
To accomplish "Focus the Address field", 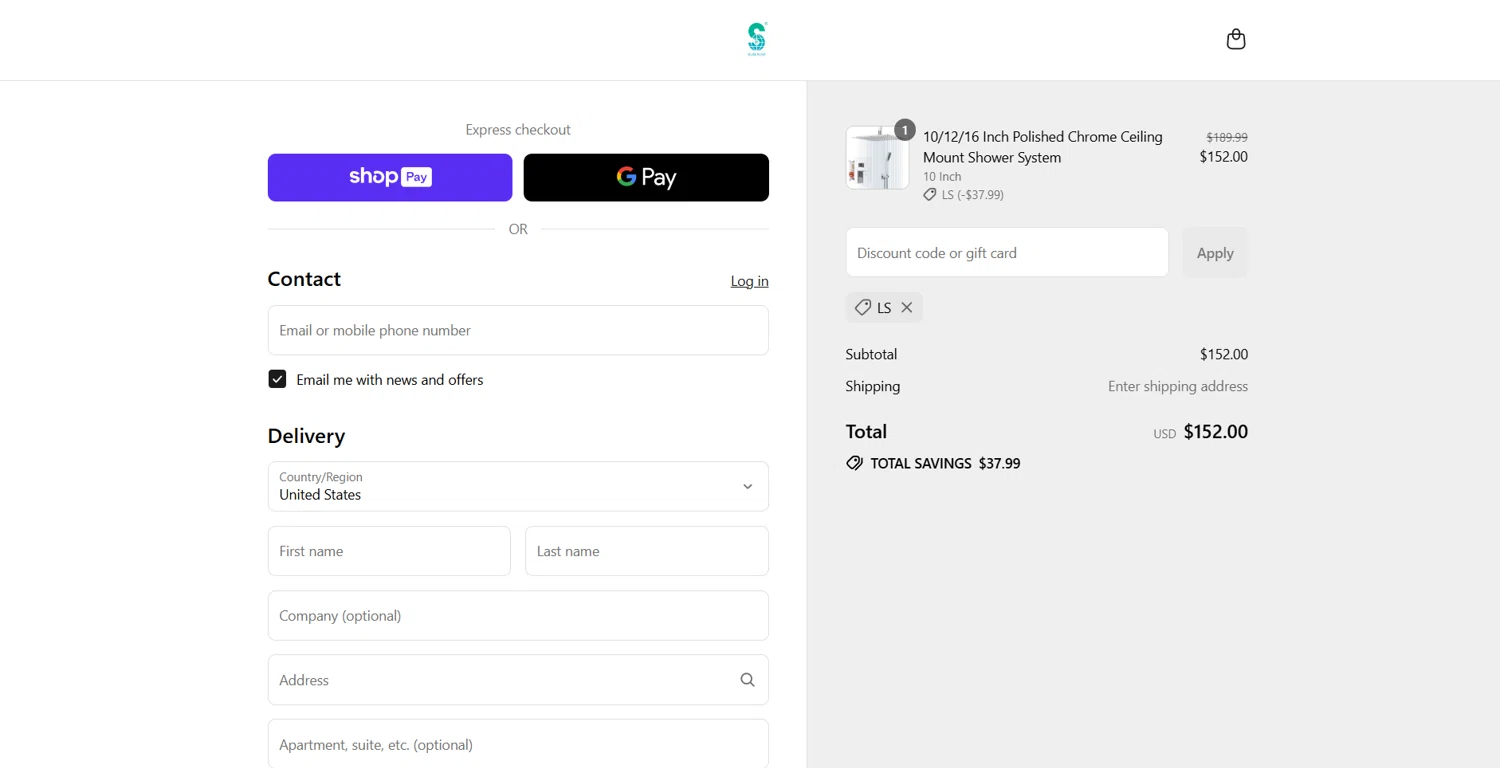I will tap(518, 680).
